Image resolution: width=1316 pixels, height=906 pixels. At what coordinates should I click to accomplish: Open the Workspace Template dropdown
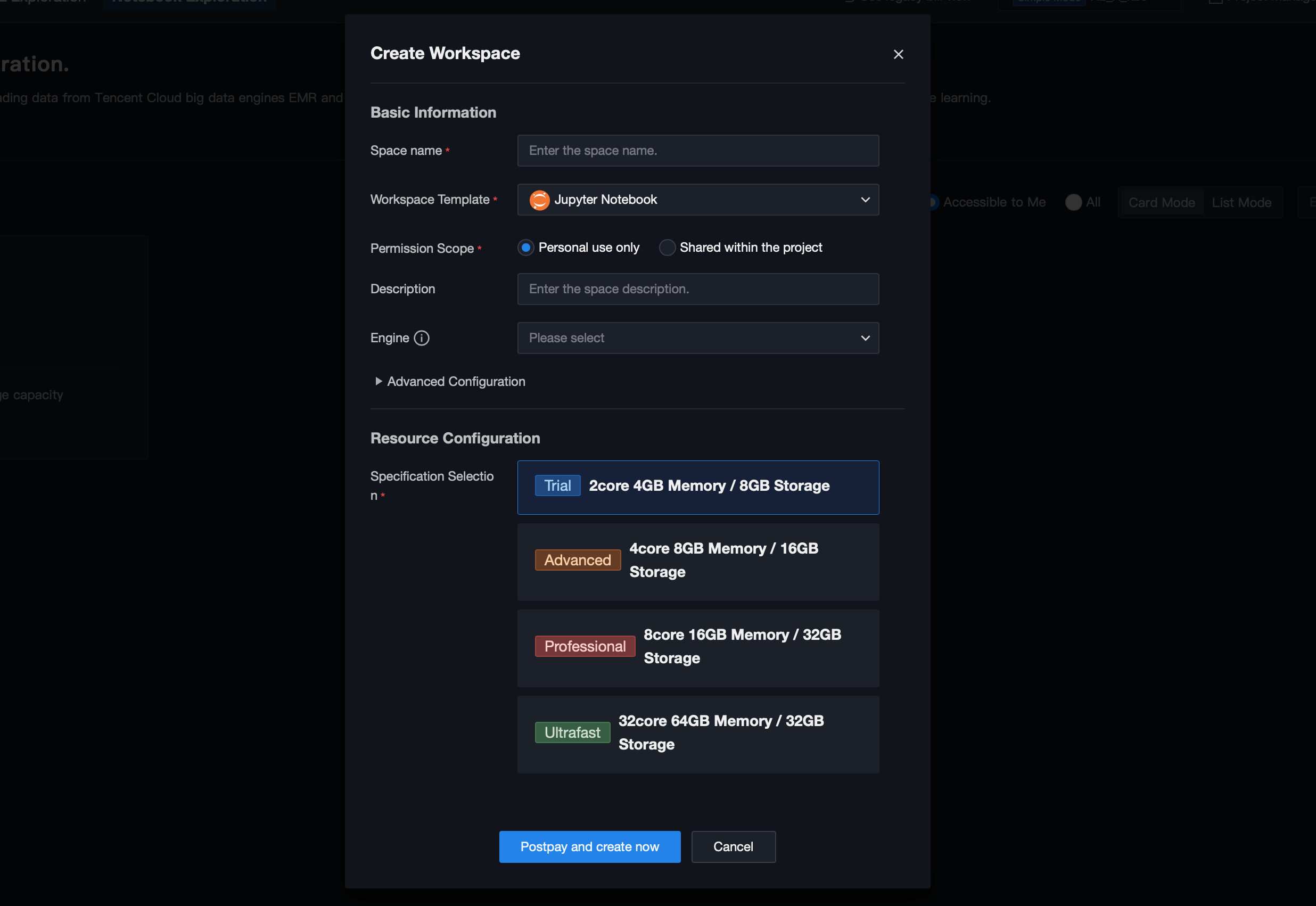click(698, 200)
